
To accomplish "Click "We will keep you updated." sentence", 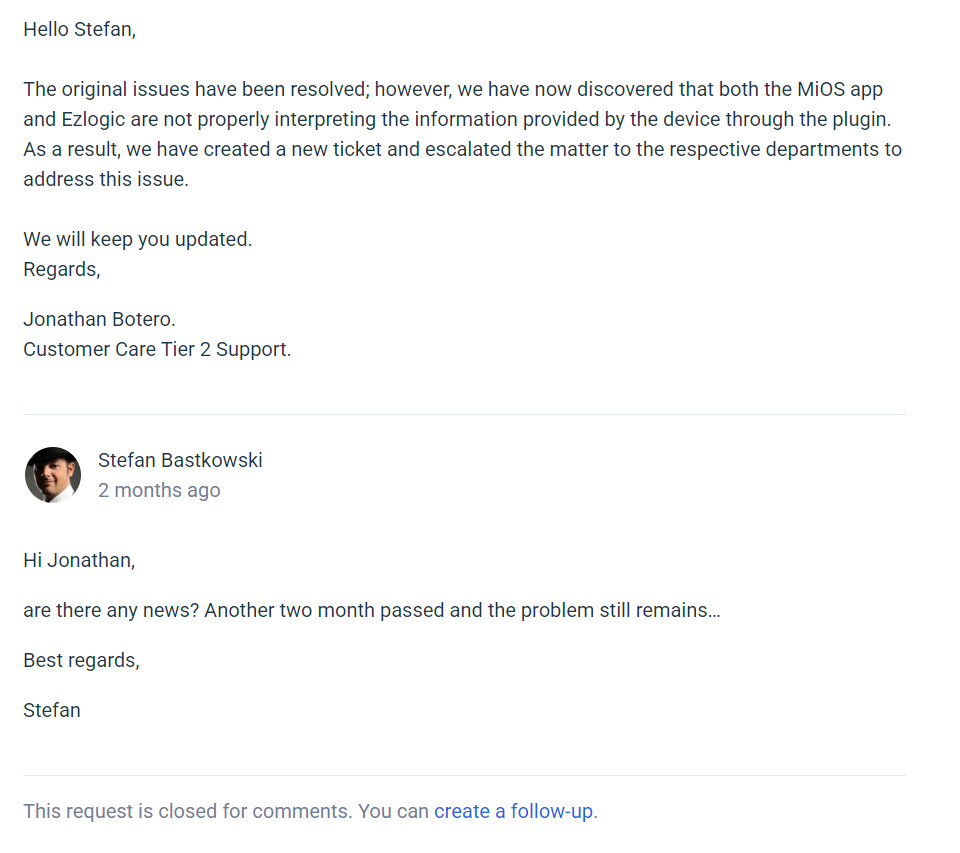I will click(138, 240).
